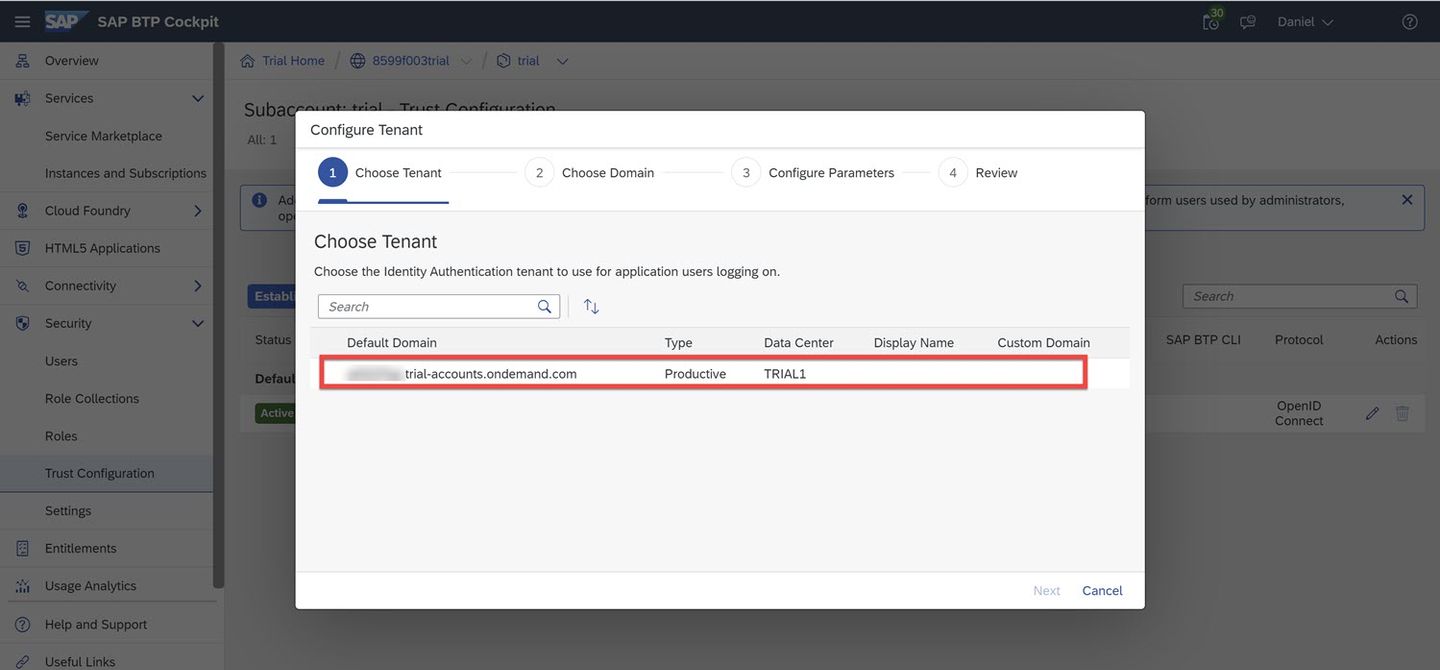Click the Help and Support icon
The width and height of the screenshot is (1440, 670).
pos(22,624)
